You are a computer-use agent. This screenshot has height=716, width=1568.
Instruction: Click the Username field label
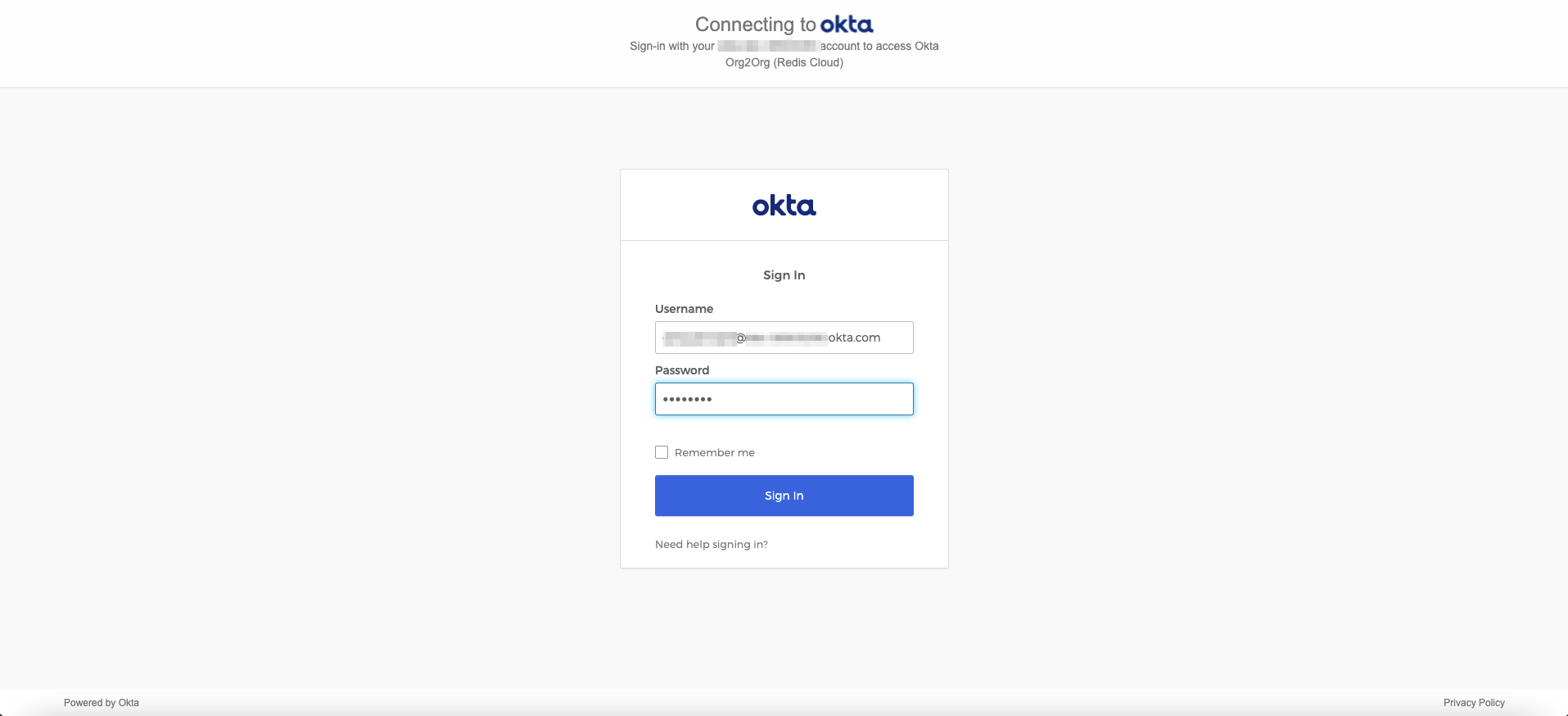pyautogui.click(x=684, y=309)
